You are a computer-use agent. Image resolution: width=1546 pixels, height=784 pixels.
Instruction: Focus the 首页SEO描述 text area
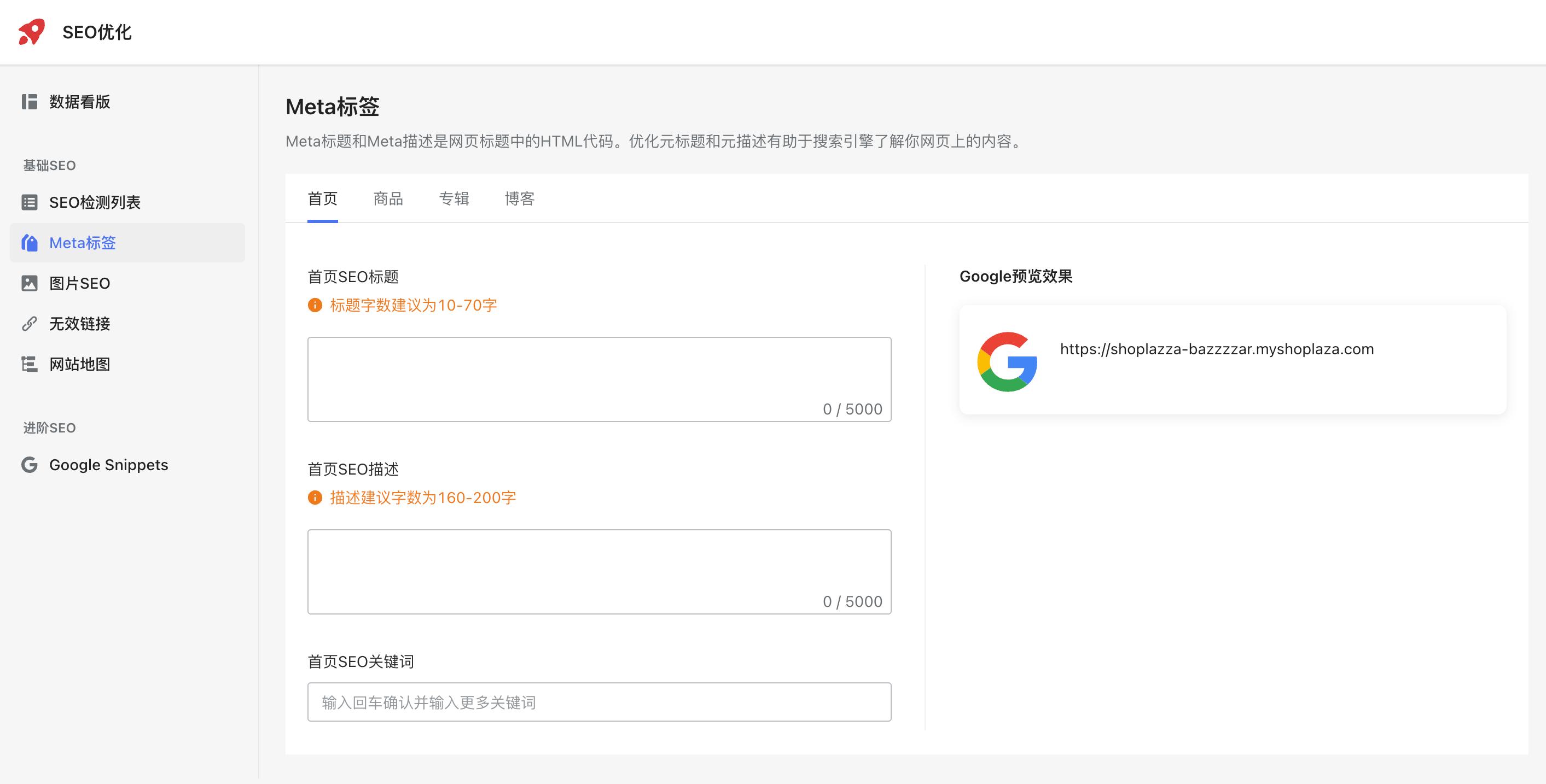pyautogui.click(x=599, y=571)
